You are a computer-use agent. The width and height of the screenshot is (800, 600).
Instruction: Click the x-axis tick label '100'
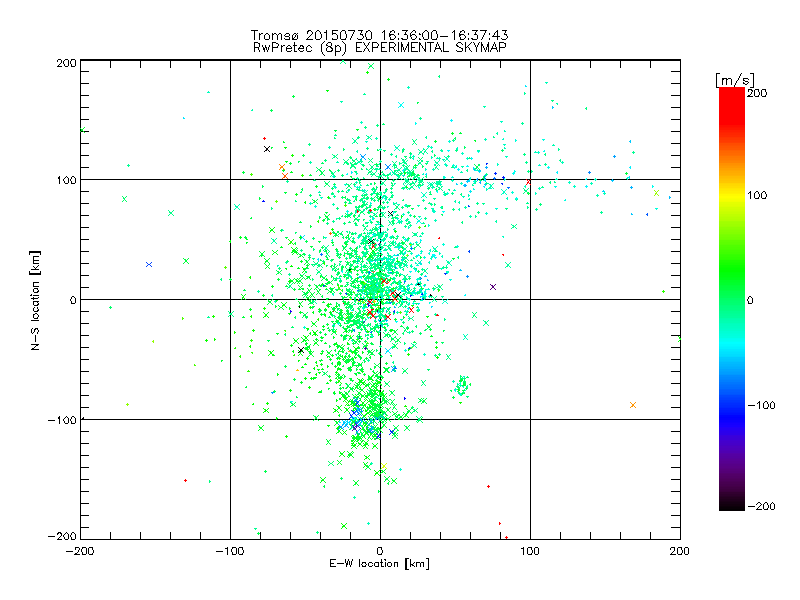(x=530, y=551)
